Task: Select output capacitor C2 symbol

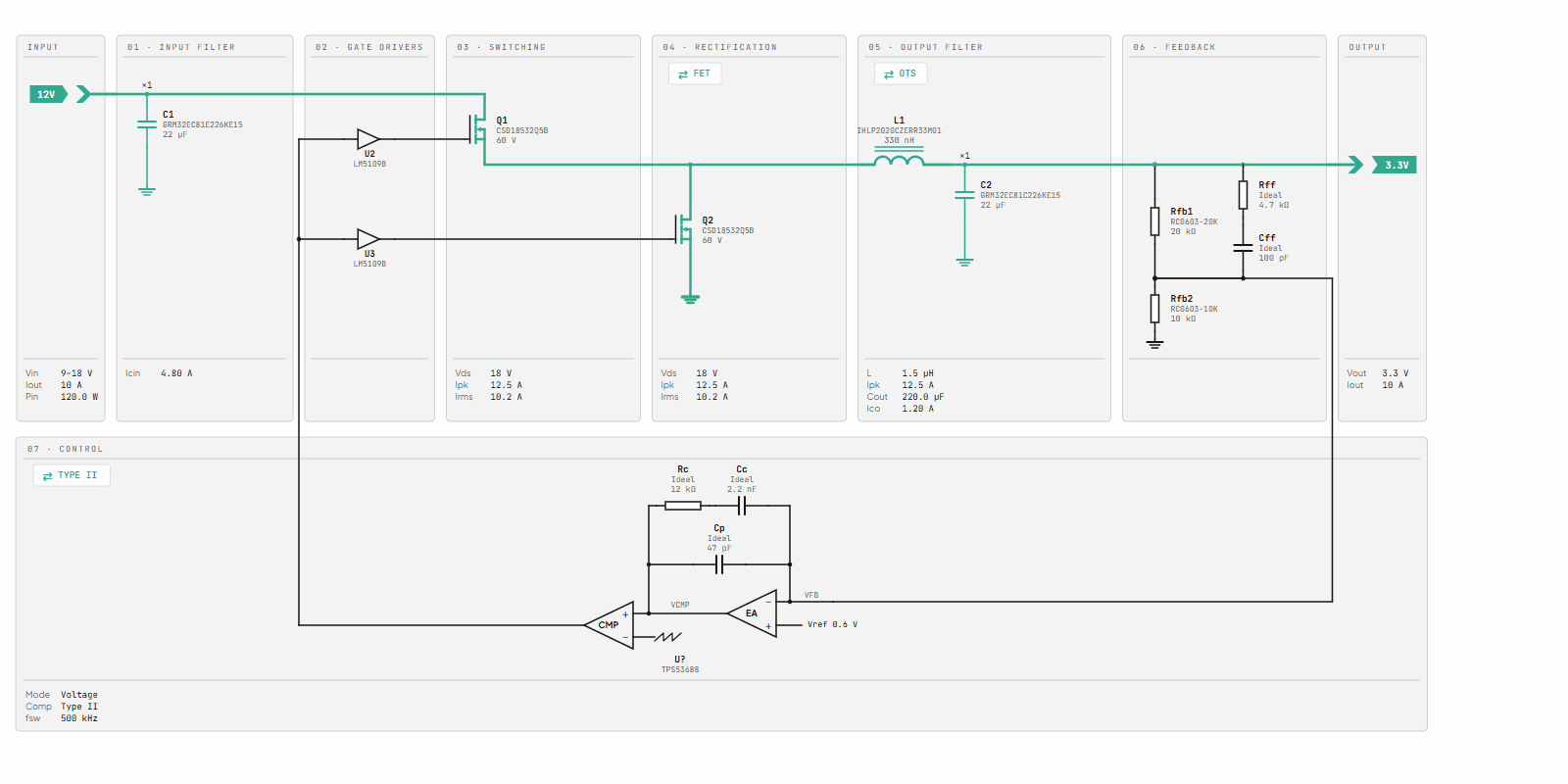Action: point(964,195)
